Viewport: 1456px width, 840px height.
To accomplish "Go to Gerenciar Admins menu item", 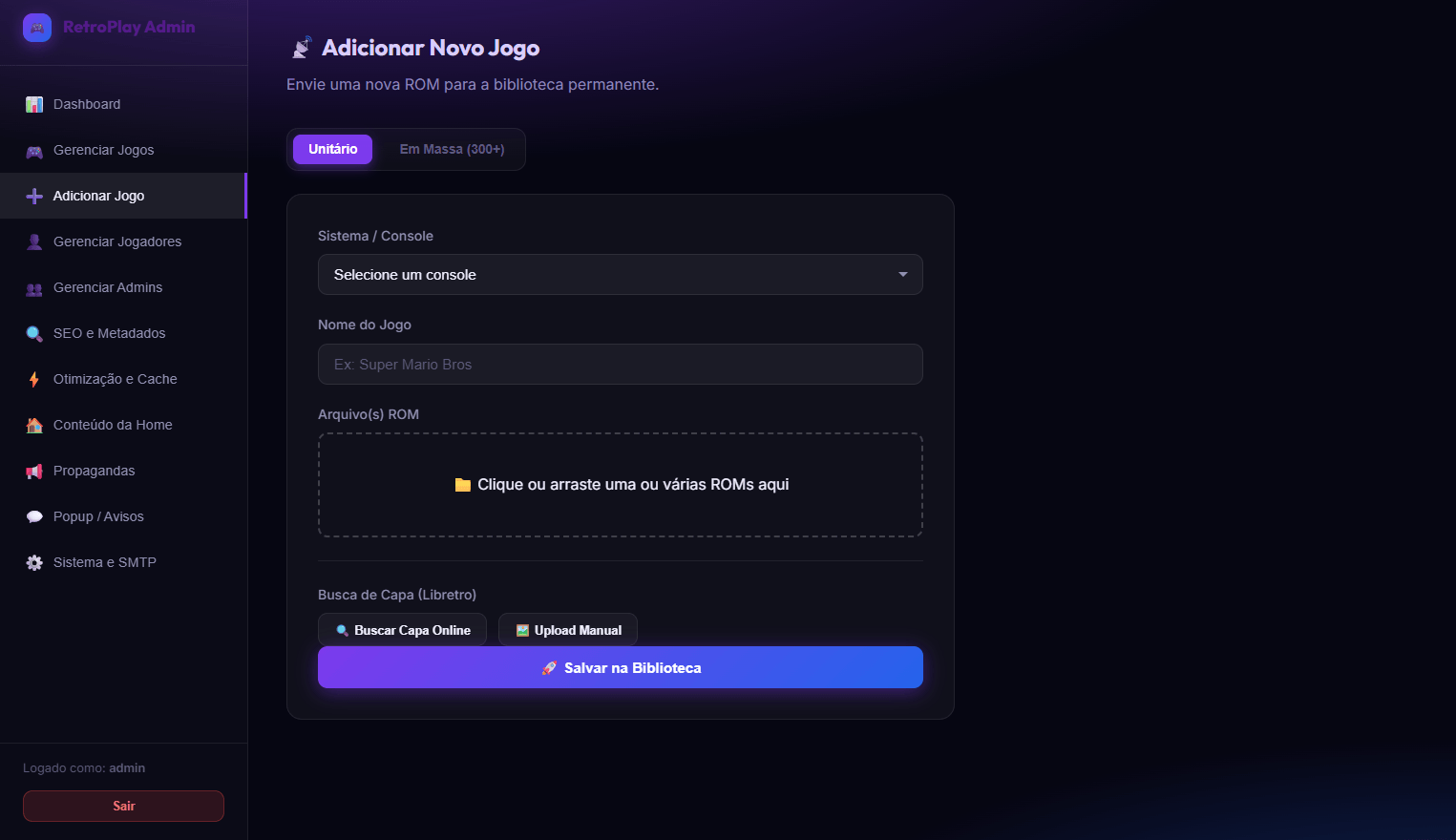I will coord(108,287).
